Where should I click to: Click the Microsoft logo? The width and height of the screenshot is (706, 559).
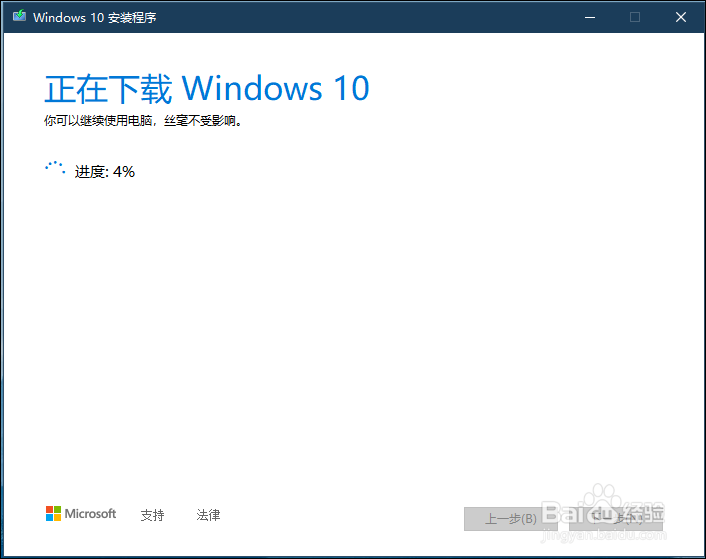click(81, 514)
